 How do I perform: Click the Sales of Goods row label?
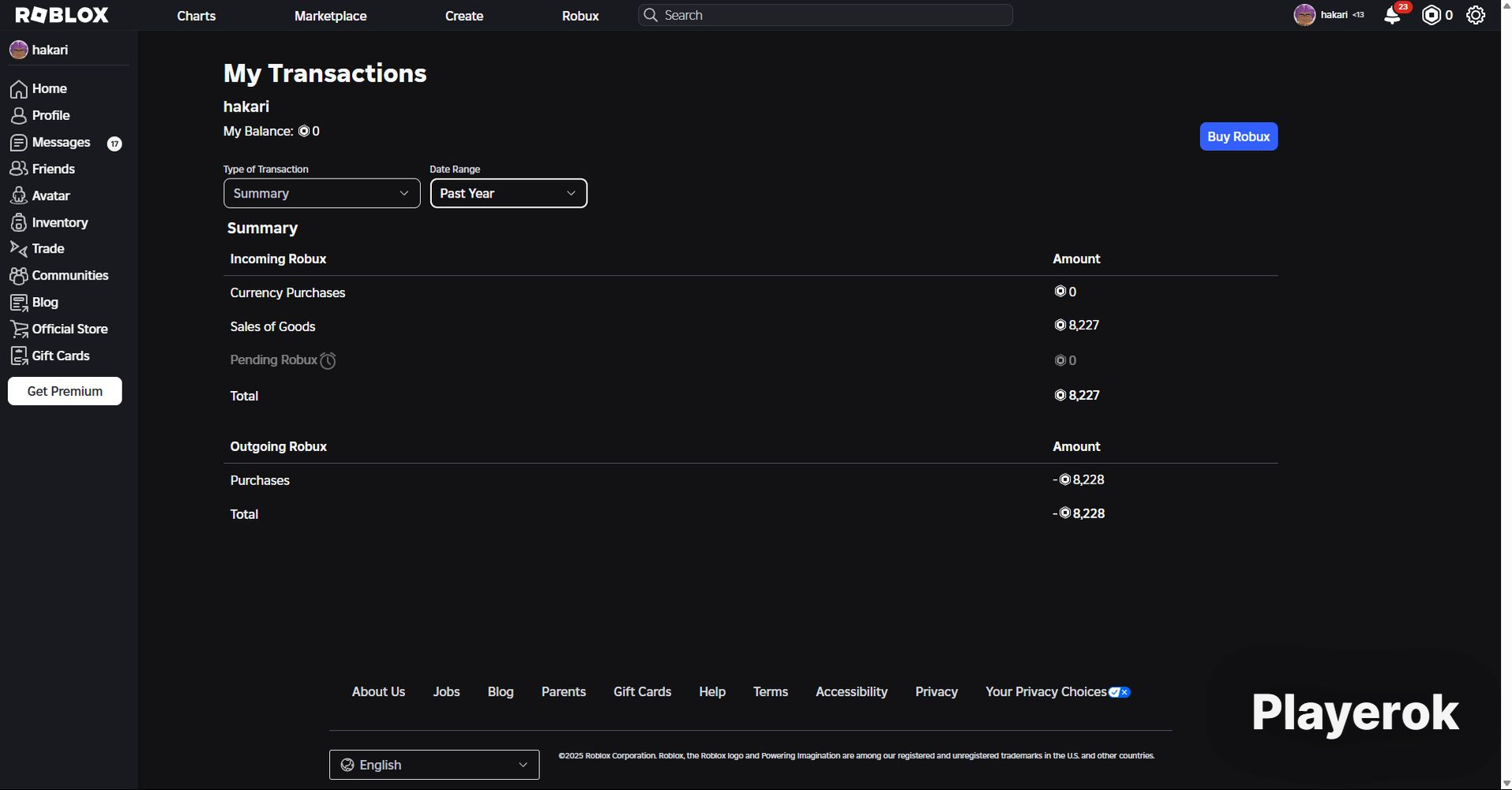coord(272,327)
